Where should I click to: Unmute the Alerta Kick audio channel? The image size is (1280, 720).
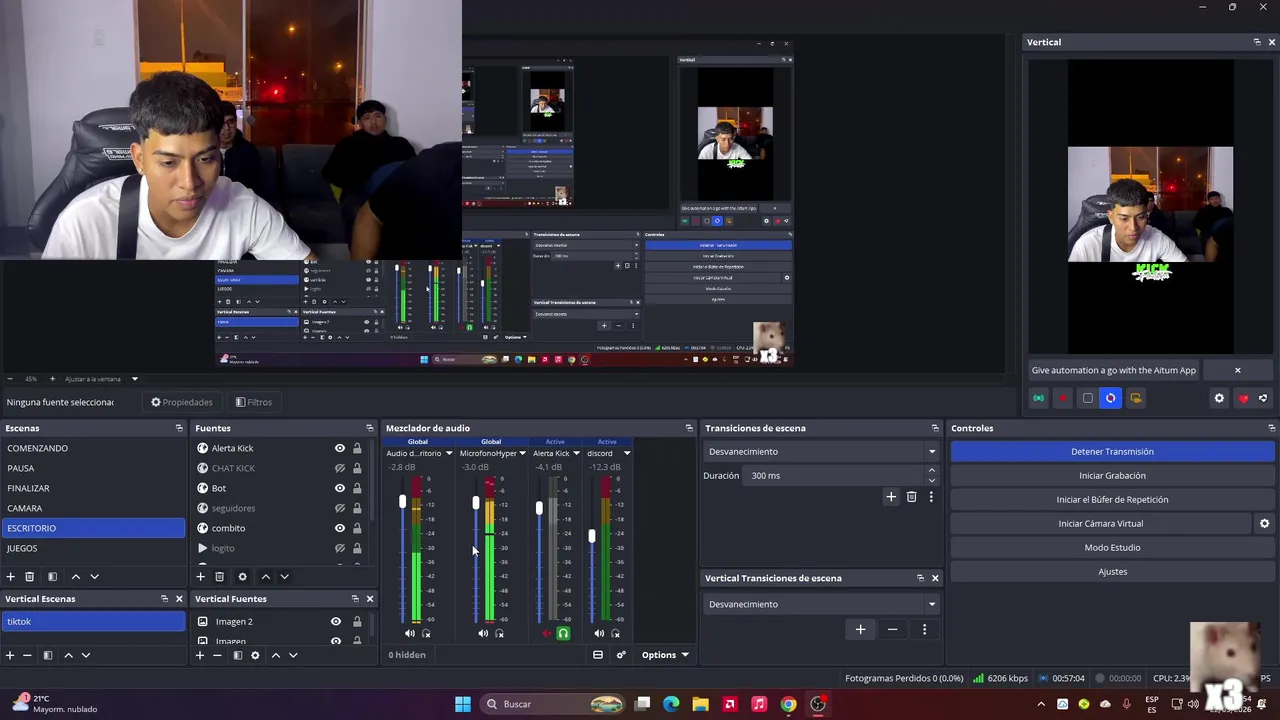pos(546,633)
